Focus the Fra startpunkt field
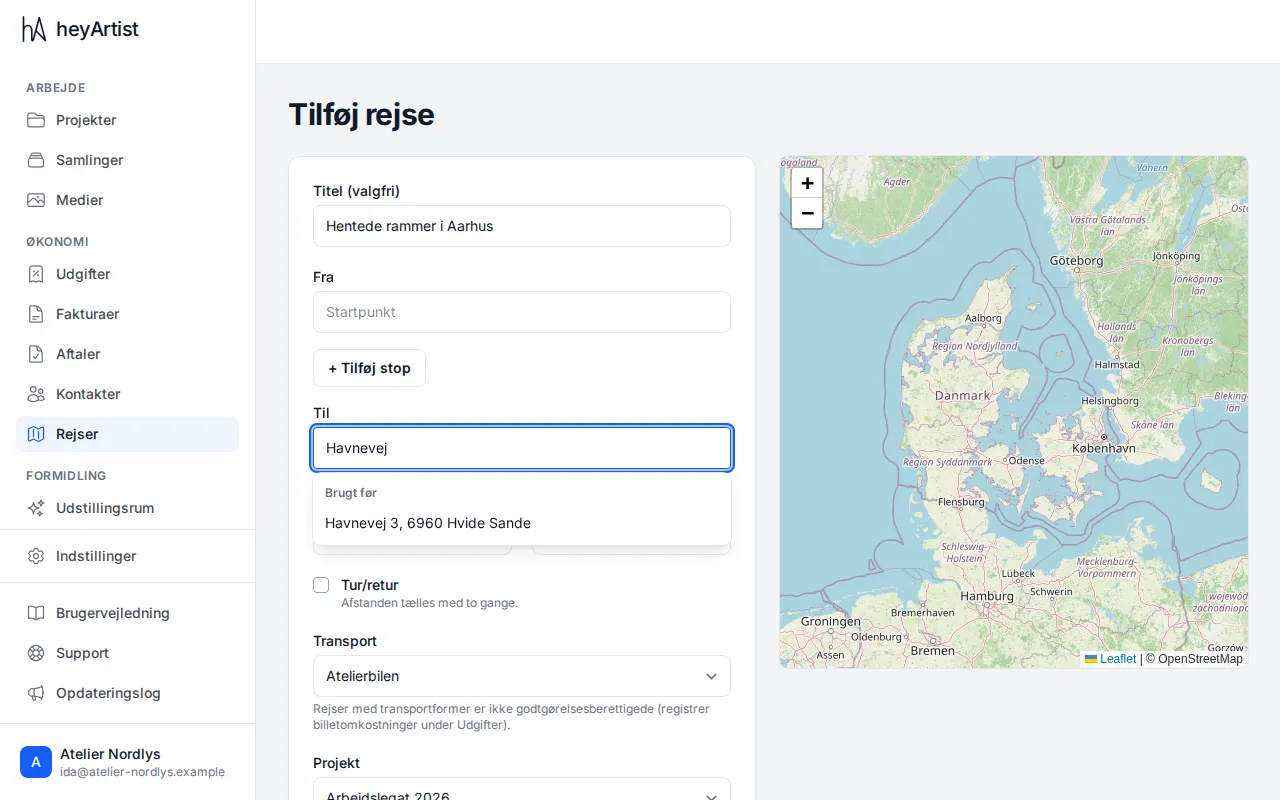 click(522, 312)
